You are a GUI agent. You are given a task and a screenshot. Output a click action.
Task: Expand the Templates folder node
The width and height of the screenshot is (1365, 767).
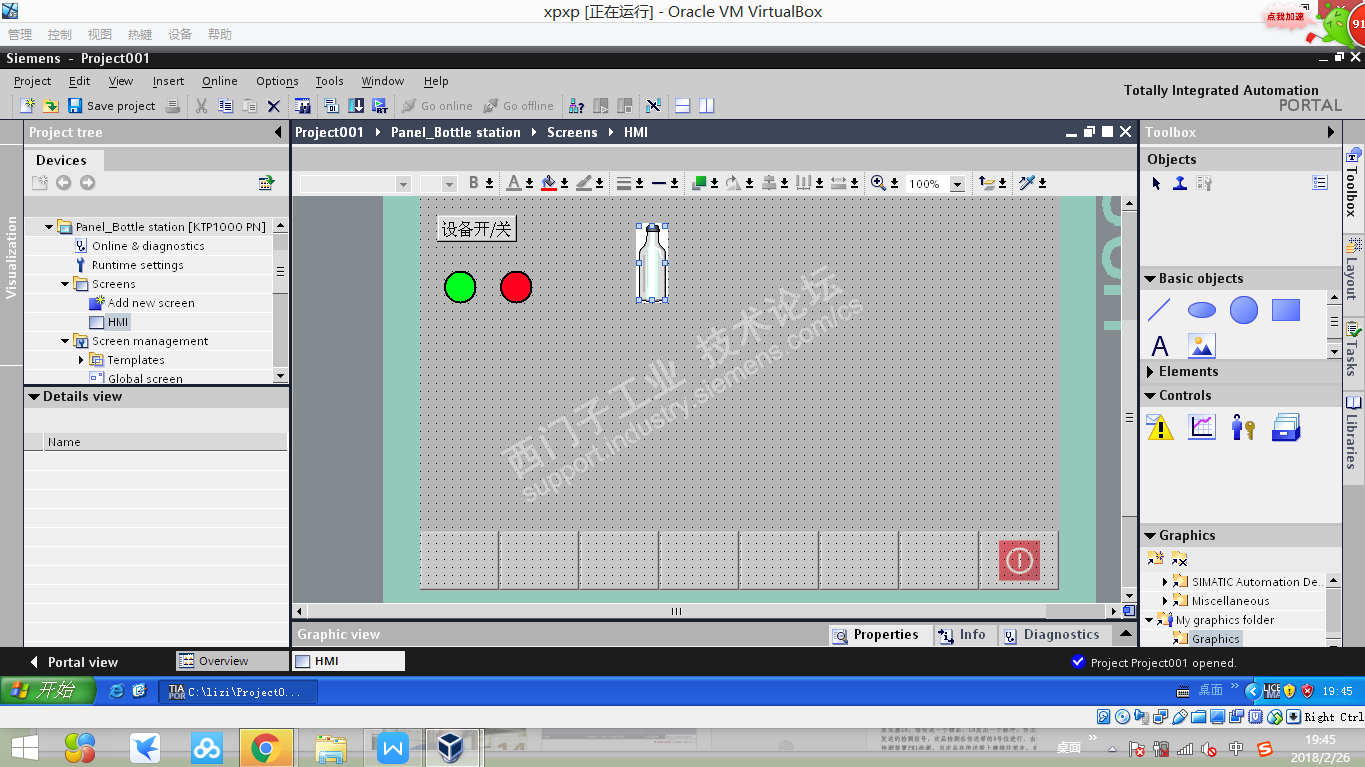[x=82, y=360]
